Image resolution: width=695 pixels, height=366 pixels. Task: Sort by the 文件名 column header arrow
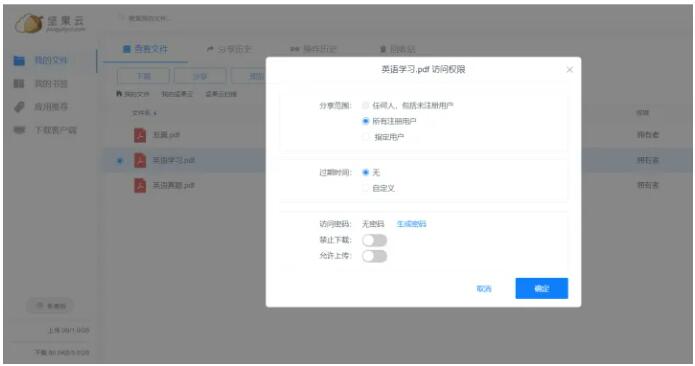coord(156,113)
